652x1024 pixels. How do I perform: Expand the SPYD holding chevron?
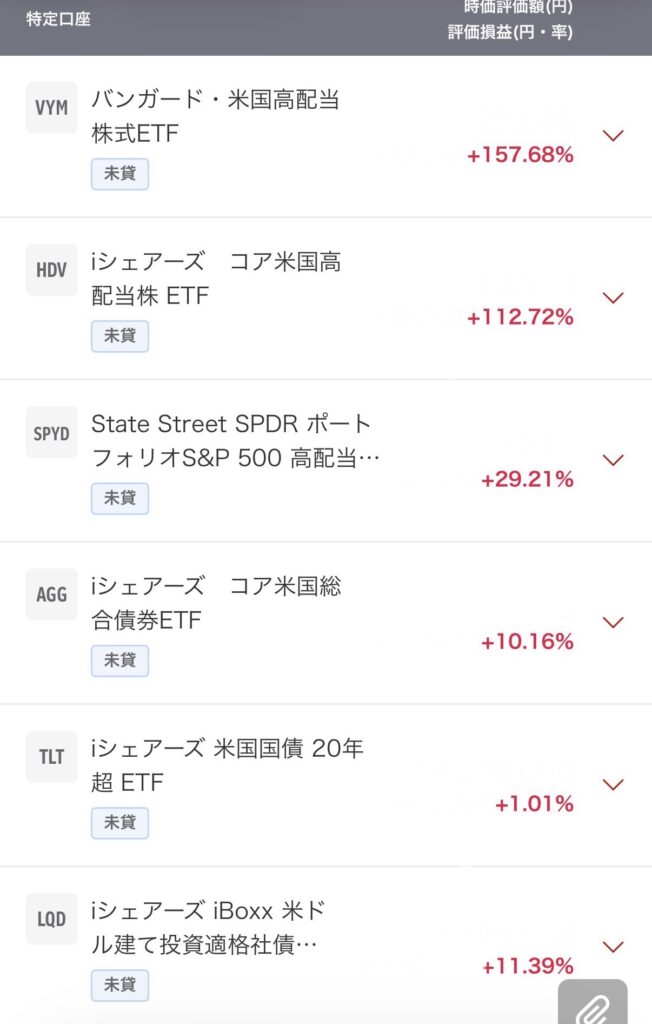pos(614,460)
